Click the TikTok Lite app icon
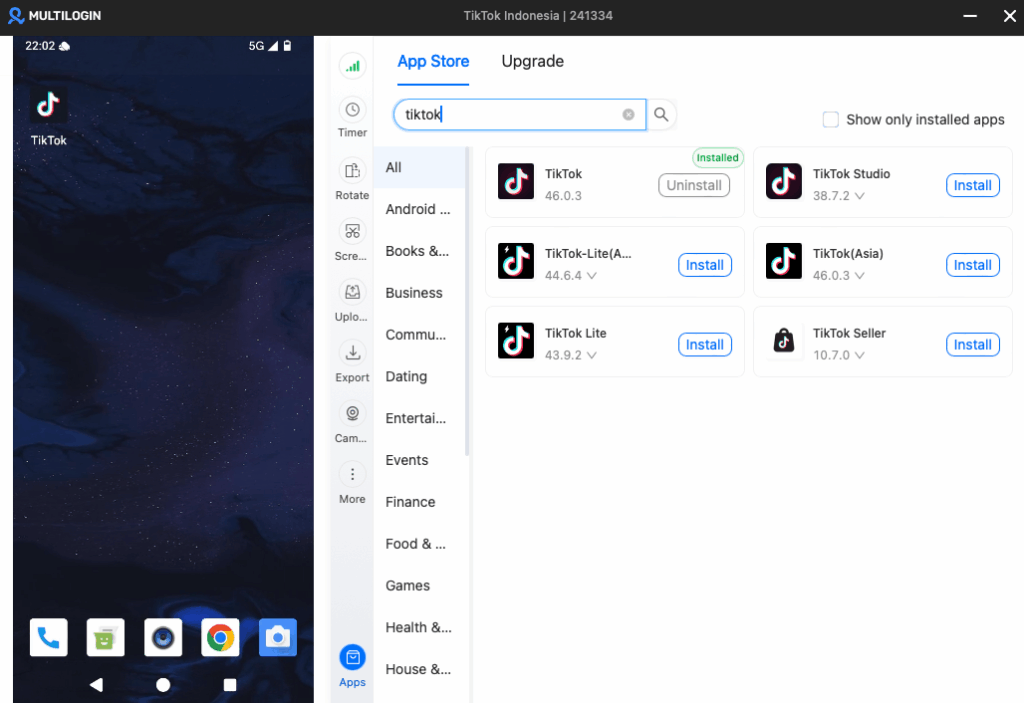Viewport: 1024px width, 703px height. click(x=516, y=340)
